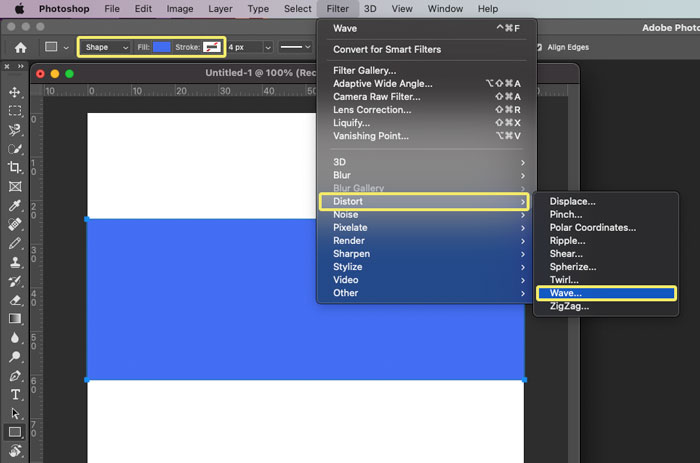Select the Eyedropper tool
This screenshot has height=463, width=700.
click(x=15, y=205)
